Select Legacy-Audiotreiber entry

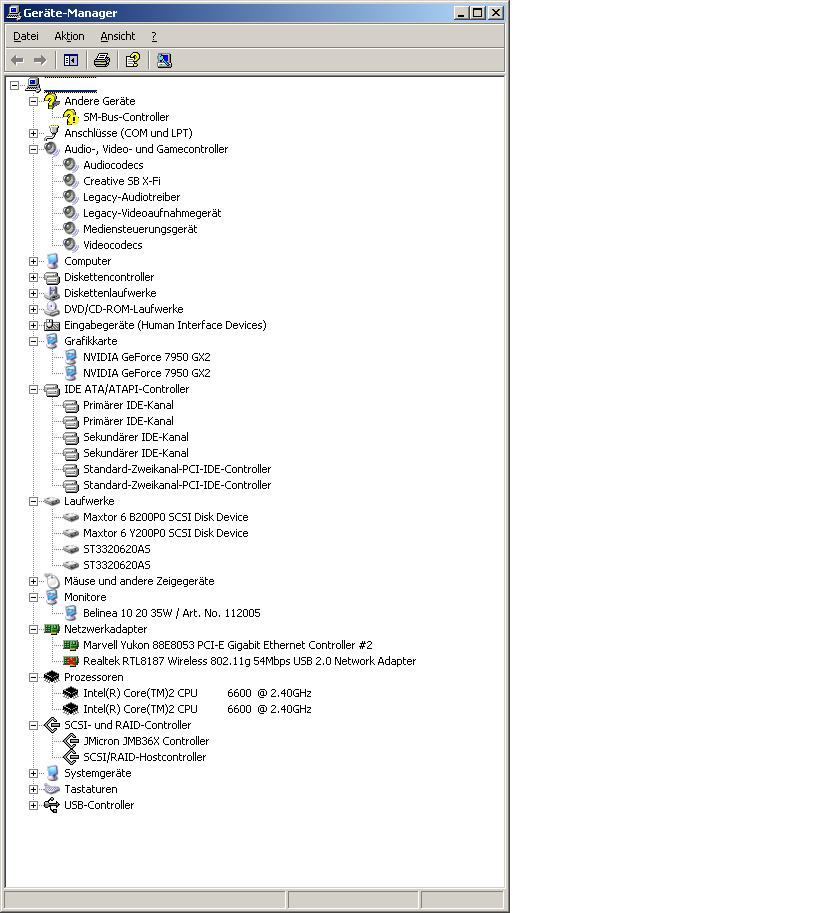pos(132,197)
